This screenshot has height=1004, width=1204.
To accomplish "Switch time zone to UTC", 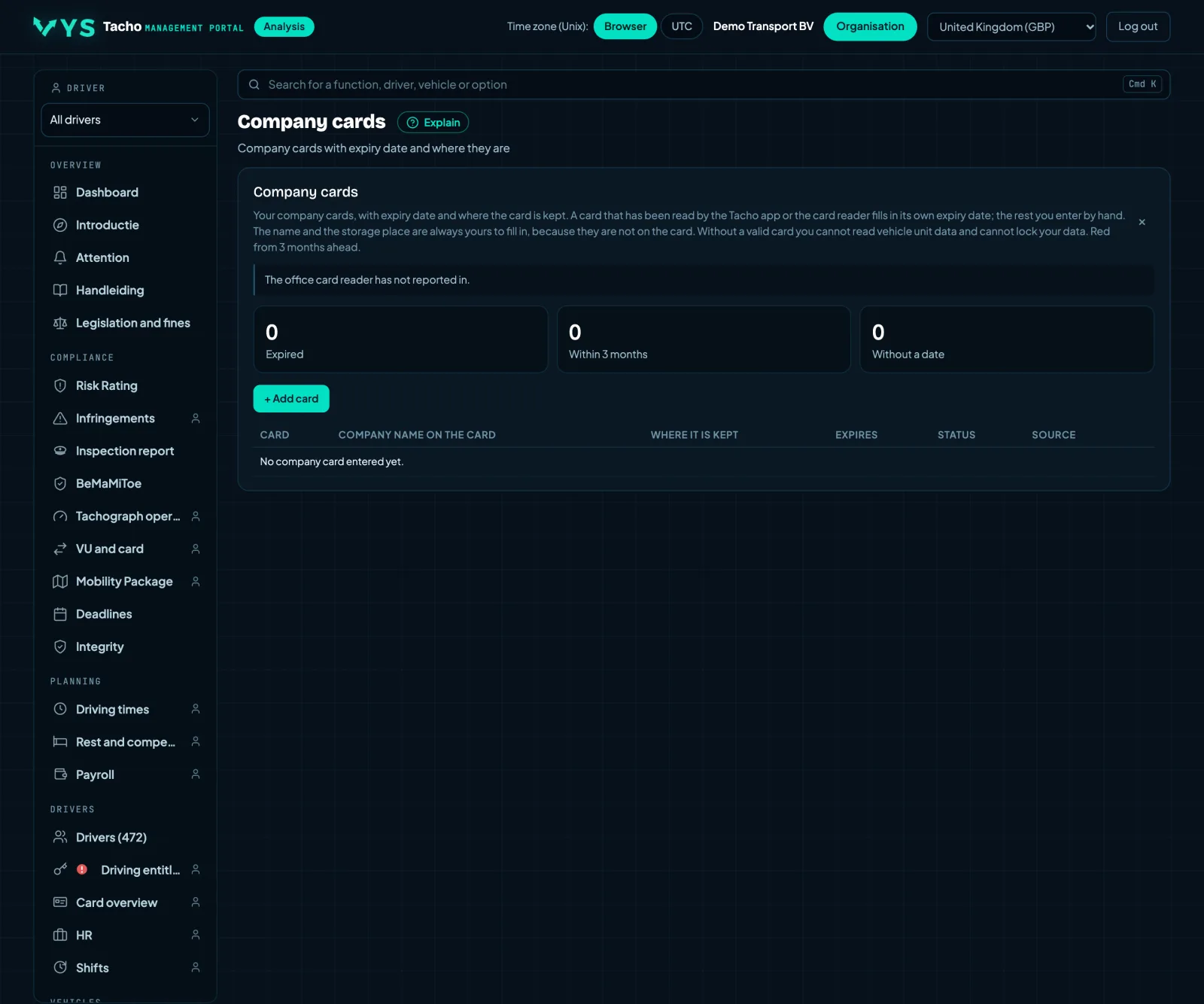I will pyautogui.click(x=682, y=26).
